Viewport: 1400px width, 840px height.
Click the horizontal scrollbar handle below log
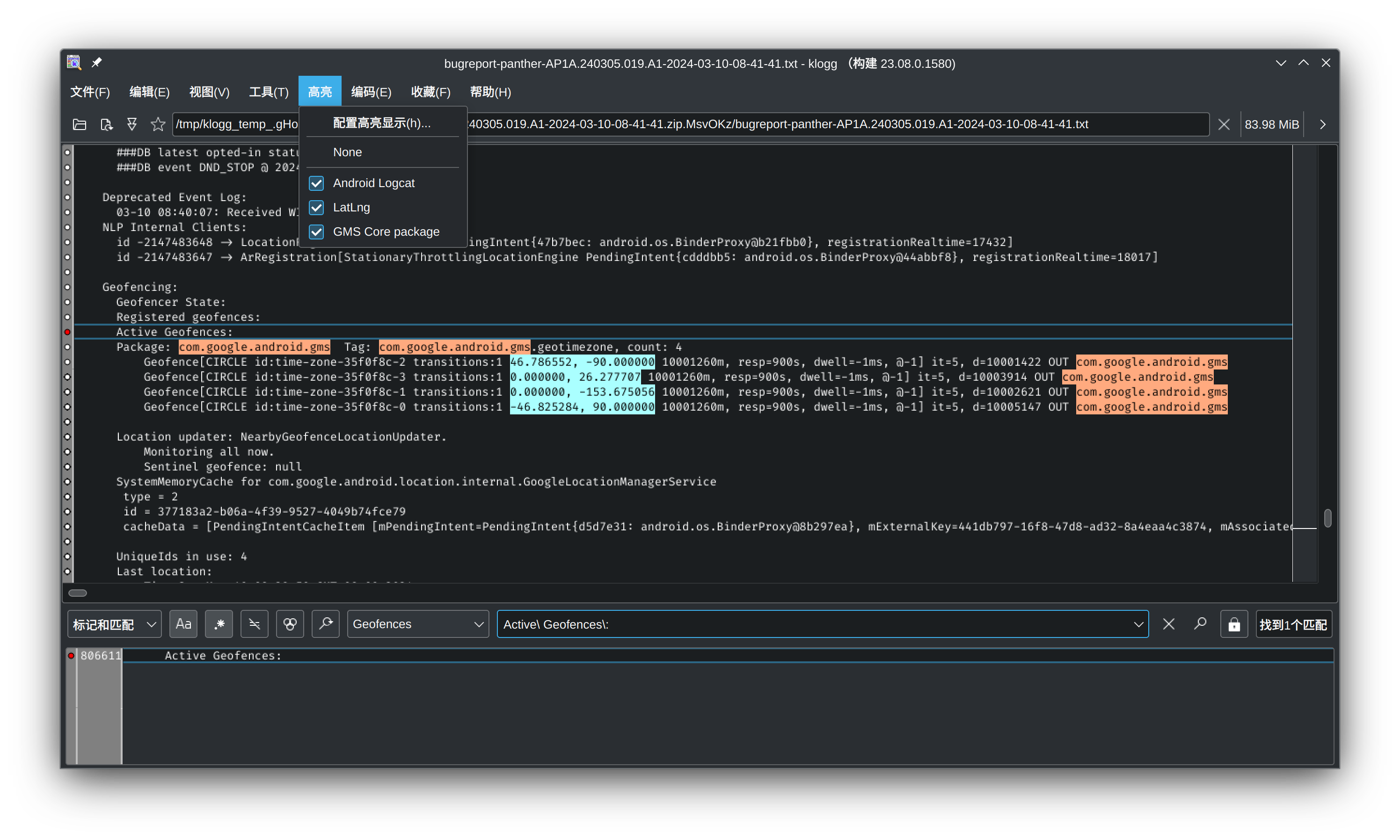pyautogui.click(x=78, y=593)
